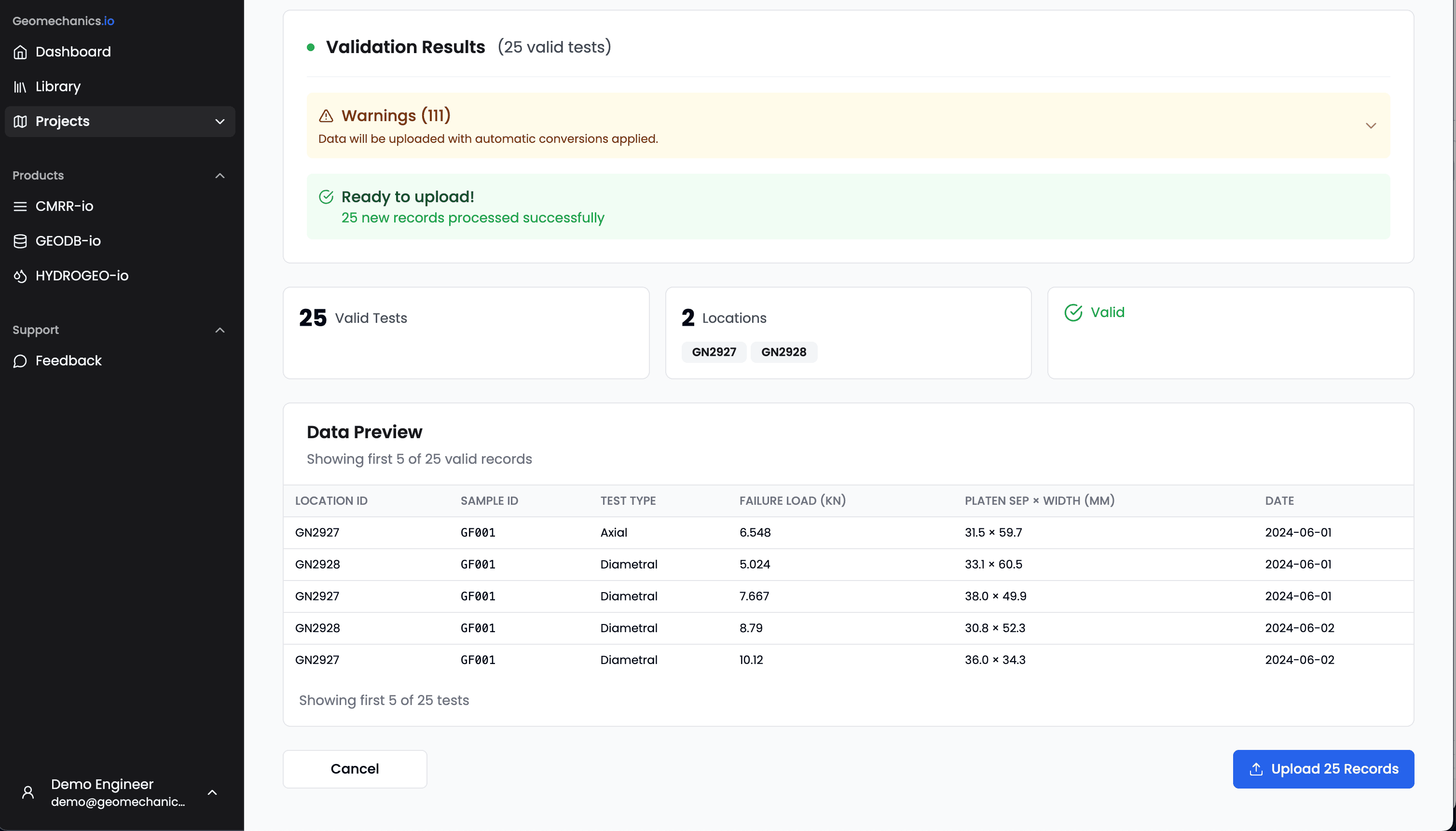Toggle the warning triangle in the Warnings banner
The image size is (1456, 831).
(x=325, y=116)
